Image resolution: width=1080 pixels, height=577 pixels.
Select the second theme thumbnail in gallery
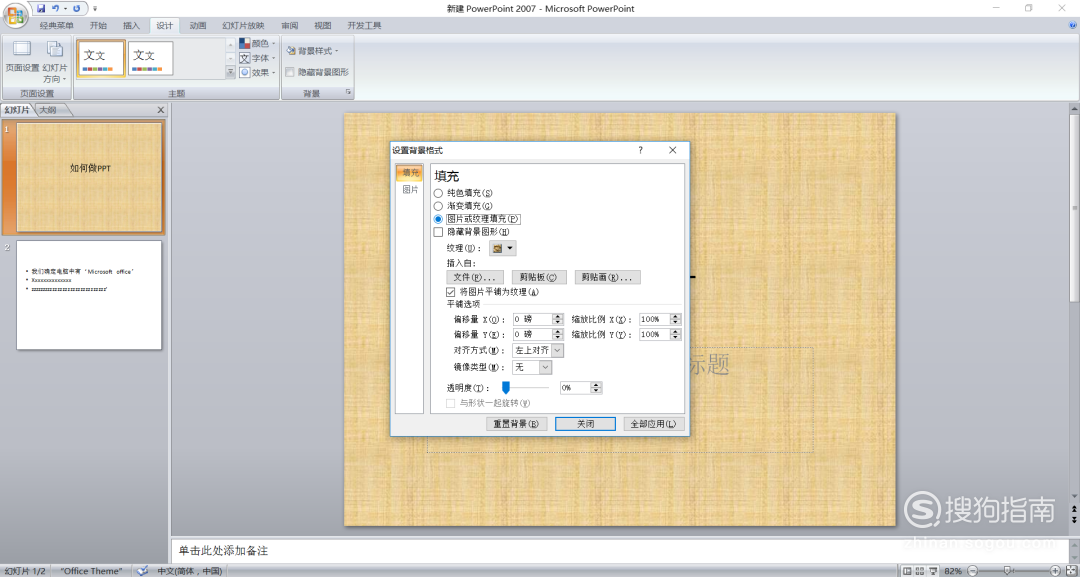[150, 58]
